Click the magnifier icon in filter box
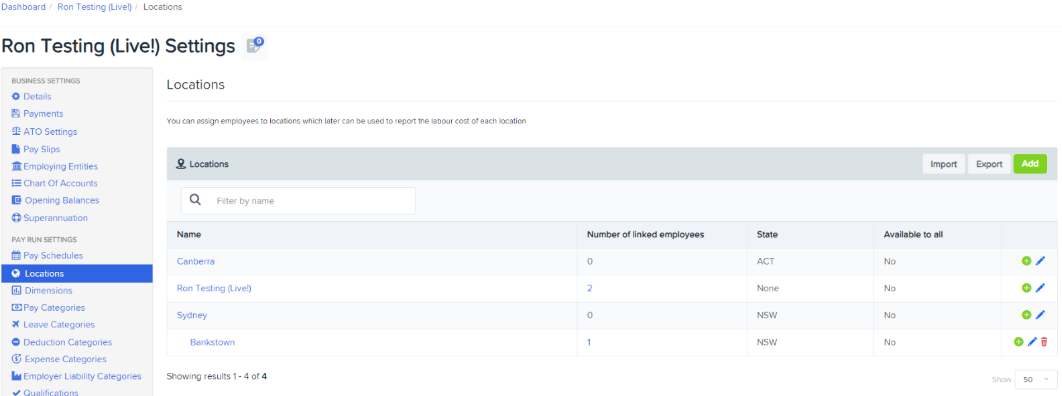Image resolution: width=1062 pixels, height=396 pixels. [x=195, y=200]
